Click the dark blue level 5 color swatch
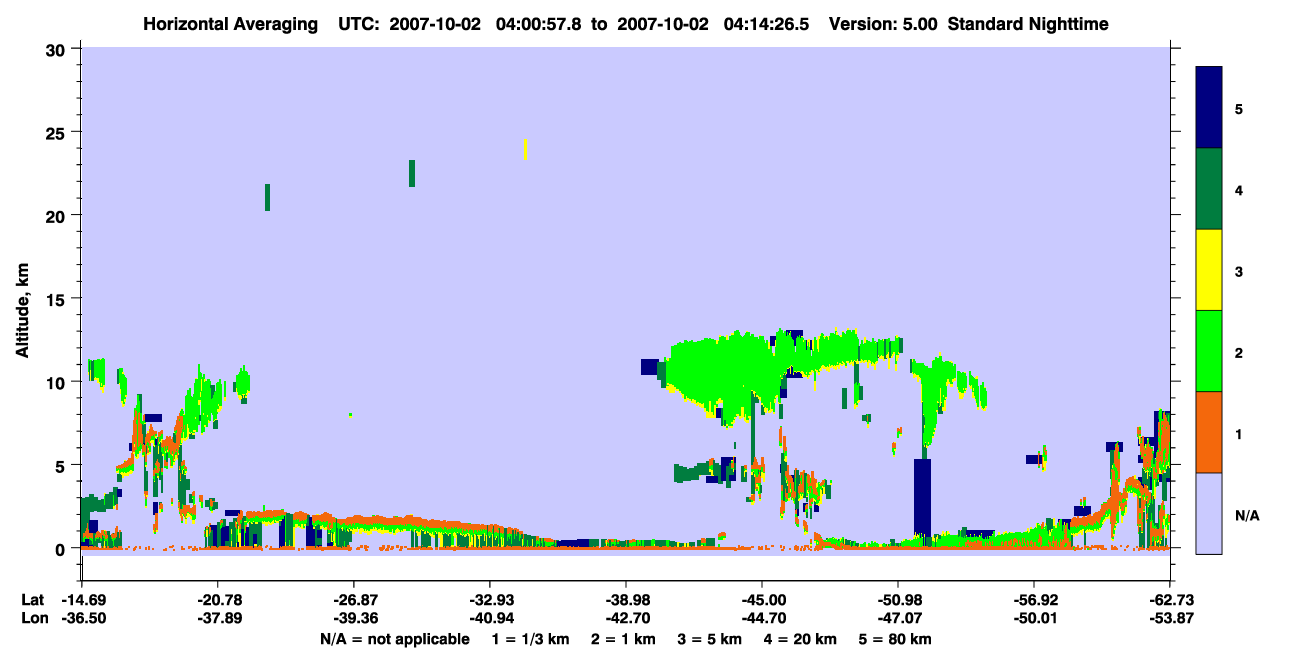Image resolution: width=1300 pixels, height=667 pixels. [x=1209, y=107]
